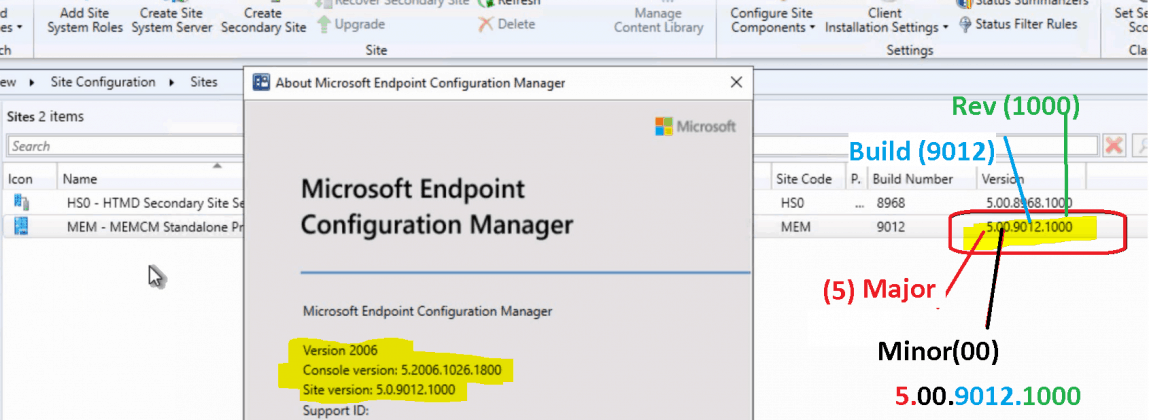Screen dimensions: 1149x420
Task: Click build number 8968 cell
Action: click(890, 203)
